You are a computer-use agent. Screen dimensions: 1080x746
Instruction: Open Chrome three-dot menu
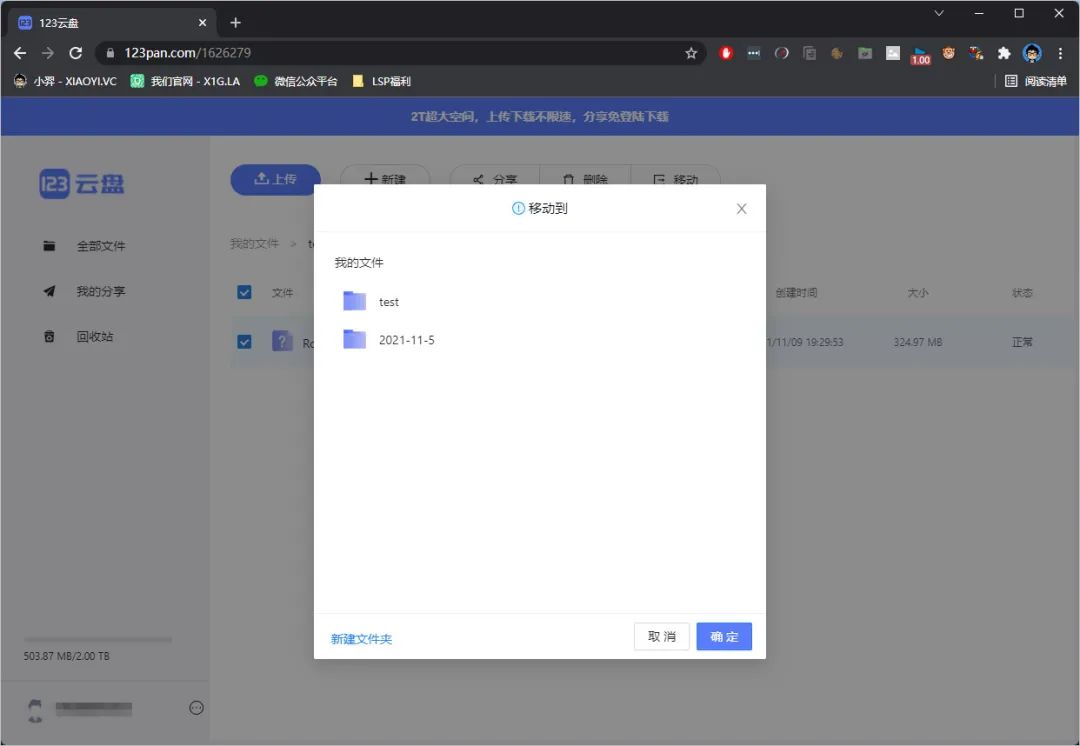[x=1060, y=53]
